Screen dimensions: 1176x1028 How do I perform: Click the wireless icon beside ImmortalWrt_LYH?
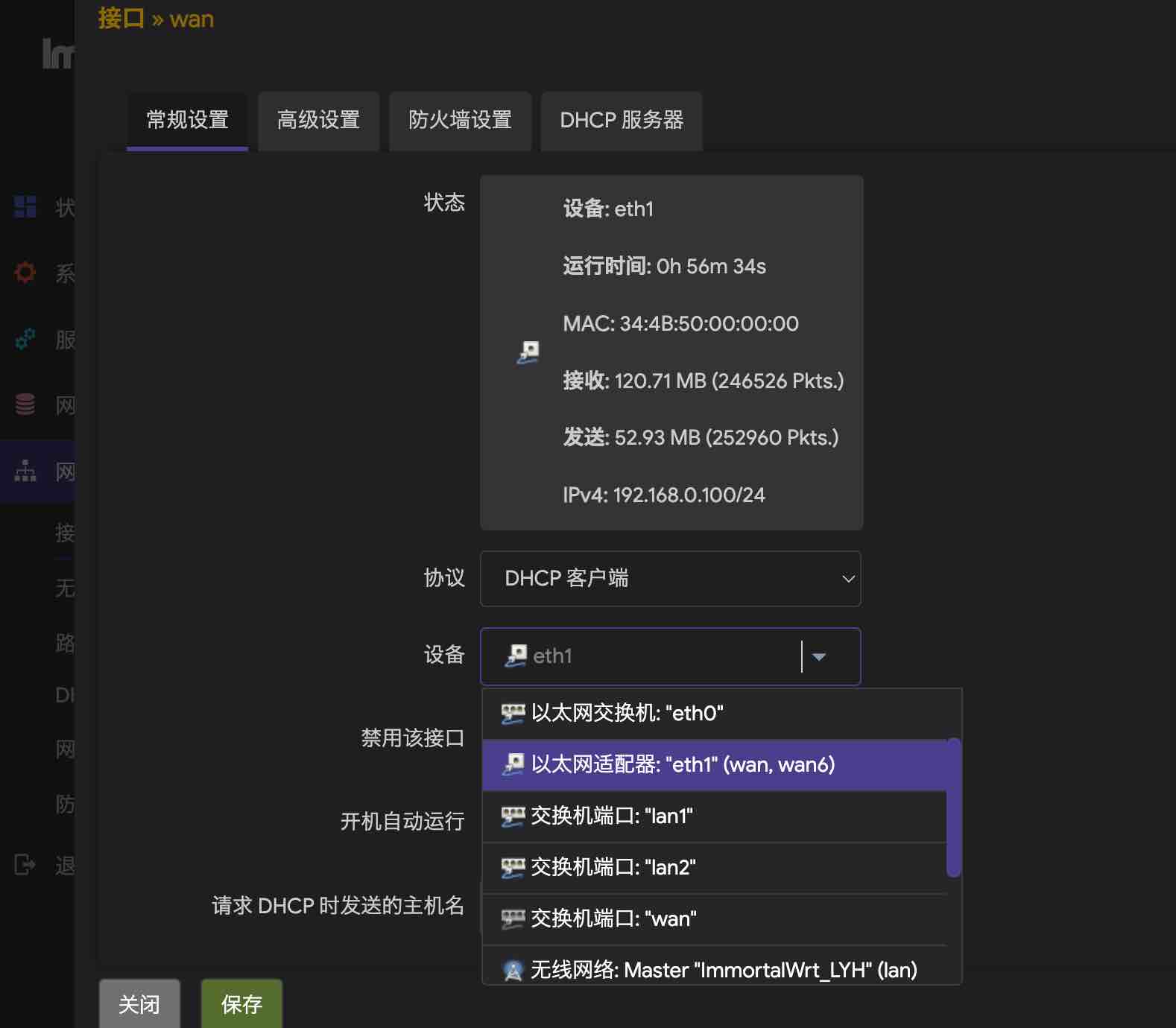[513, 971]
